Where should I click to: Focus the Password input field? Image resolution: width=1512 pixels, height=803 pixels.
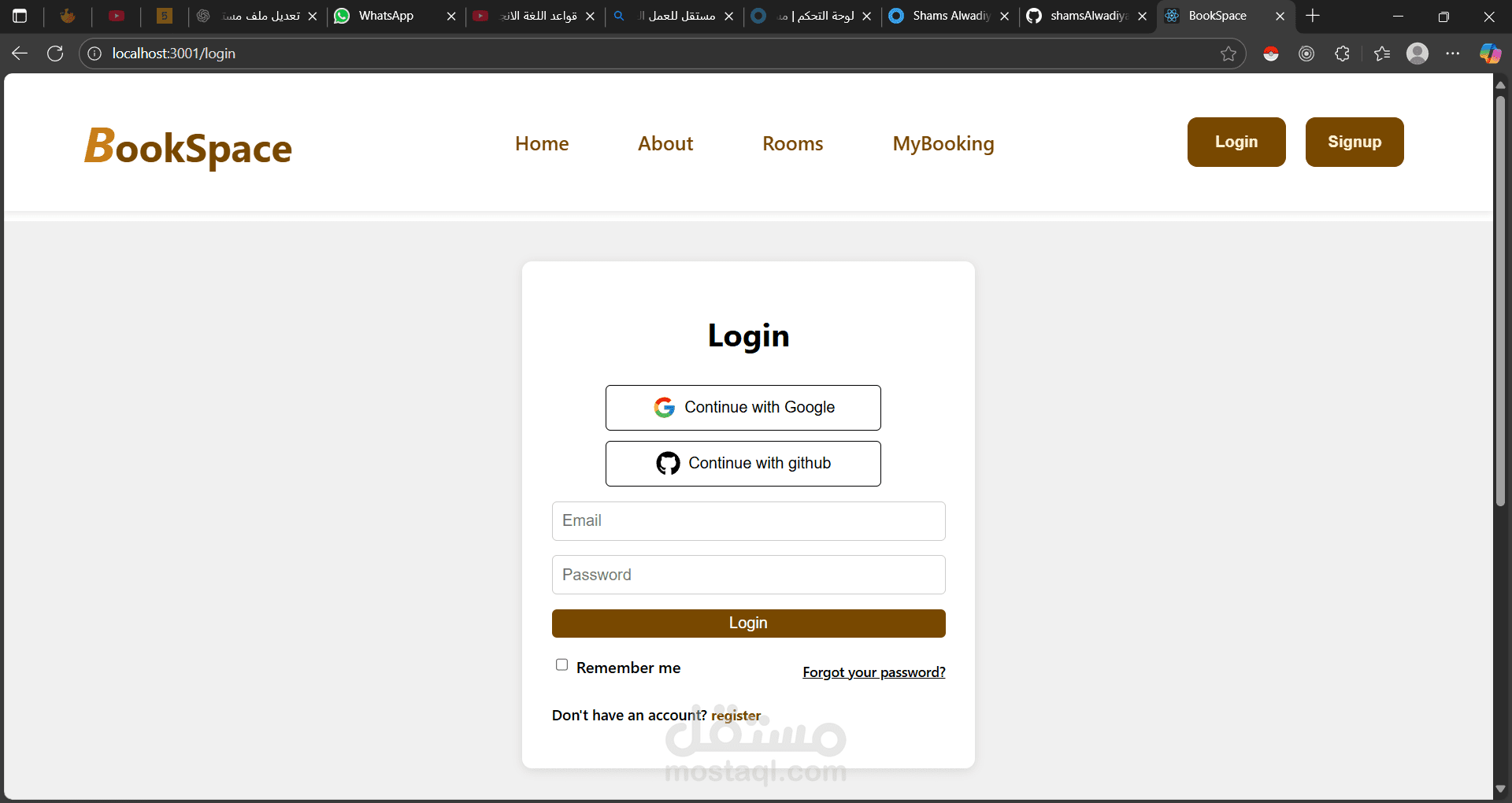pos(749,575)
